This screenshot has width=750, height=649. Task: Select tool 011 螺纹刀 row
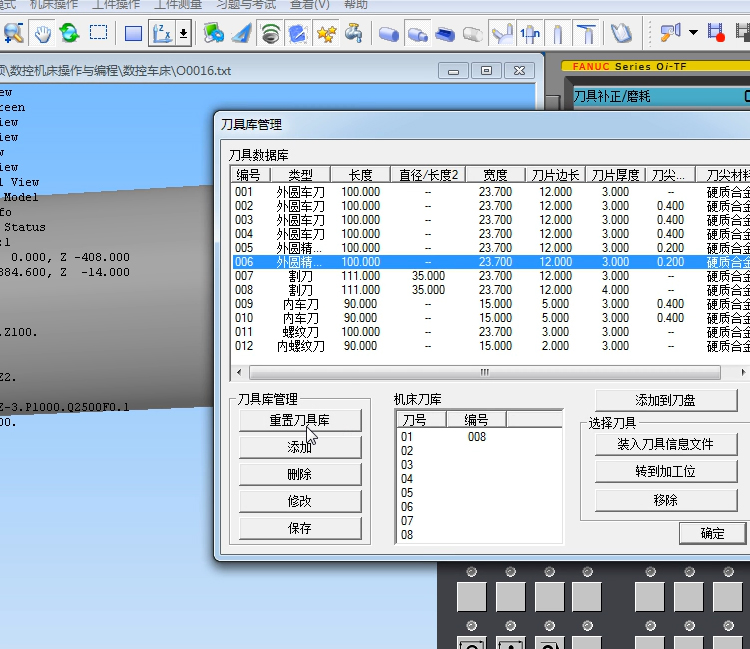coord(490,332)
